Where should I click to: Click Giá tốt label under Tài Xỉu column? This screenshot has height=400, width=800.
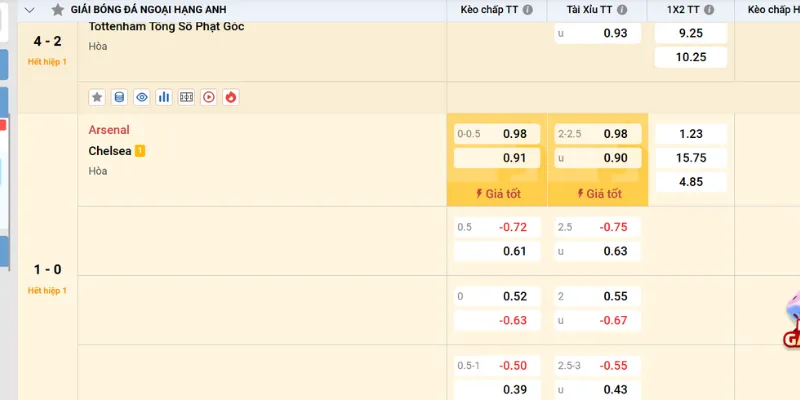coord(599,194)
